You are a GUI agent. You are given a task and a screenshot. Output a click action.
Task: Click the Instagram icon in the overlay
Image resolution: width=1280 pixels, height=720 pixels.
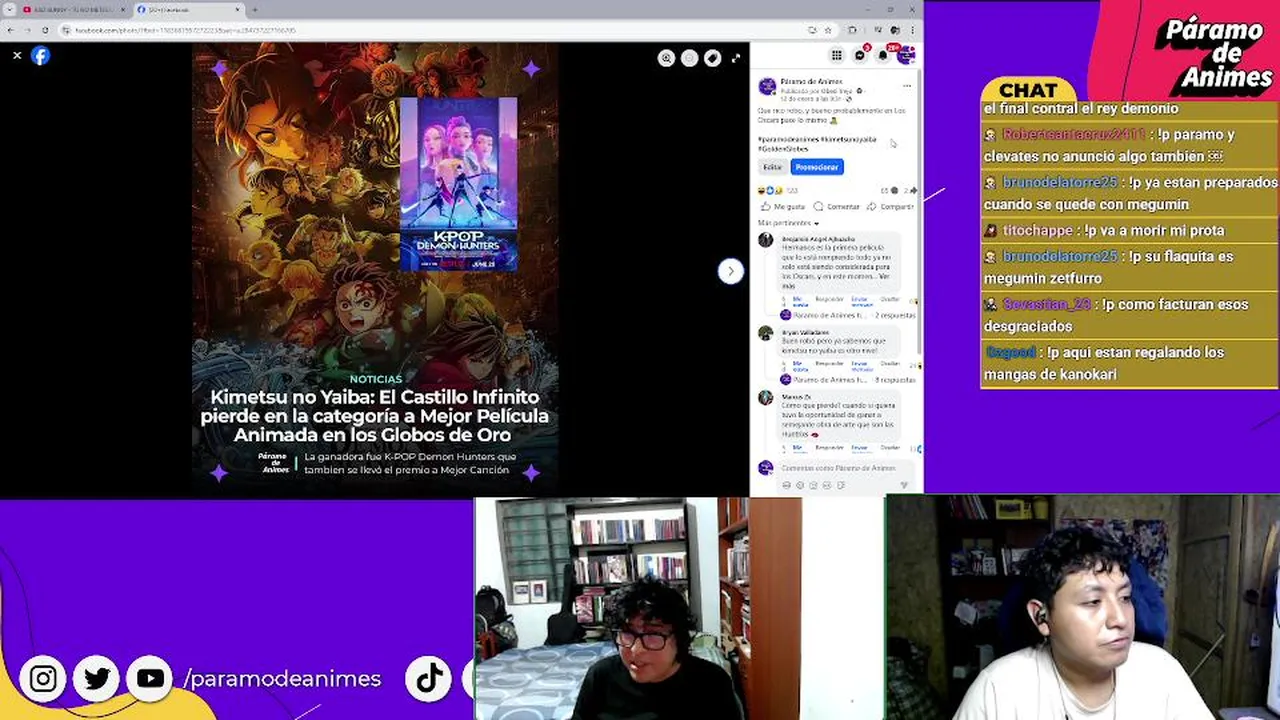[x=43, y=679]
